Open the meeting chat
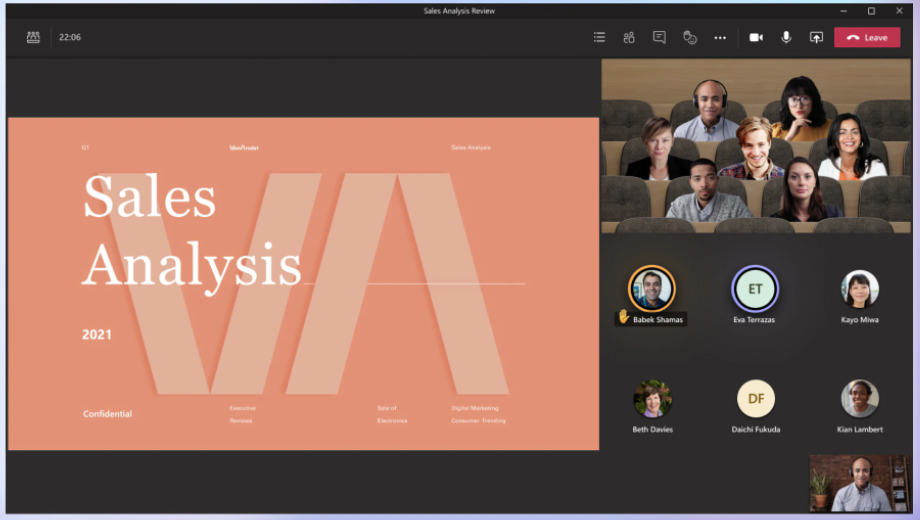The width and height of the screenshot is (920, 520). point(659,37)
